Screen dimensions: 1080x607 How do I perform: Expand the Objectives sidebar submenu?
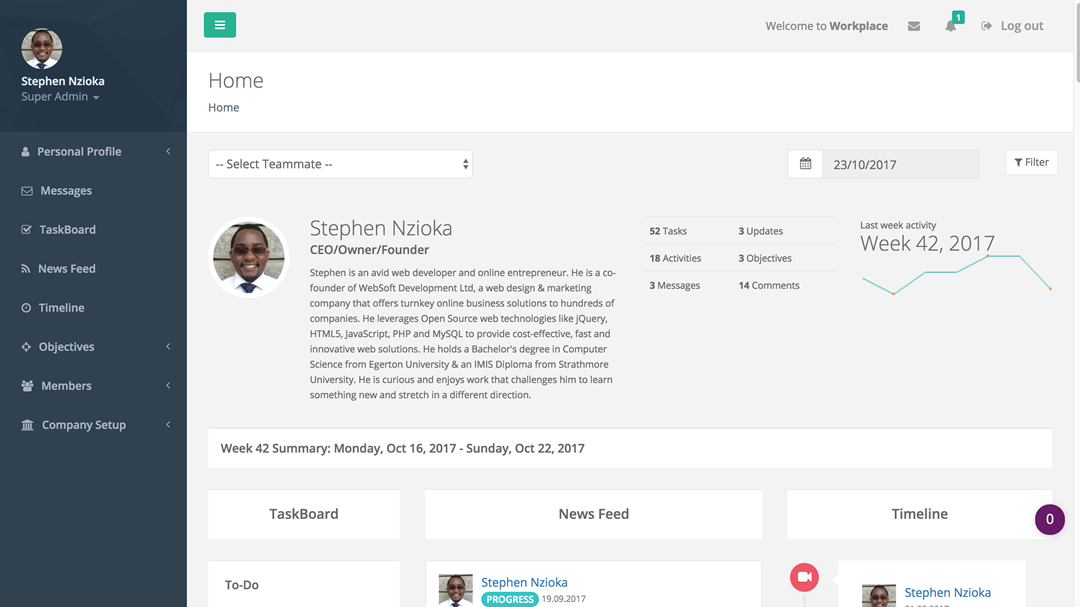click(66, 347)
